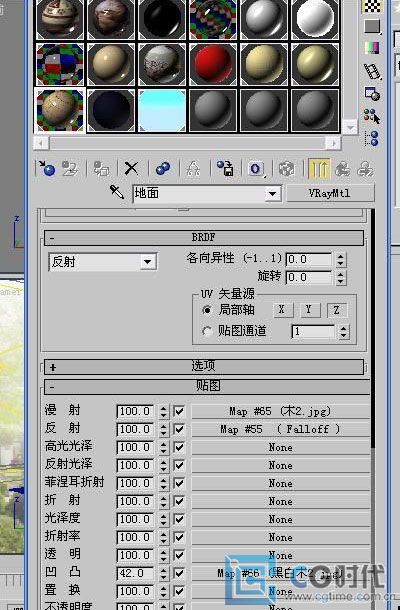Click Go to Parent icon
The width and height of the screenshot is (400, 610).
342,169
